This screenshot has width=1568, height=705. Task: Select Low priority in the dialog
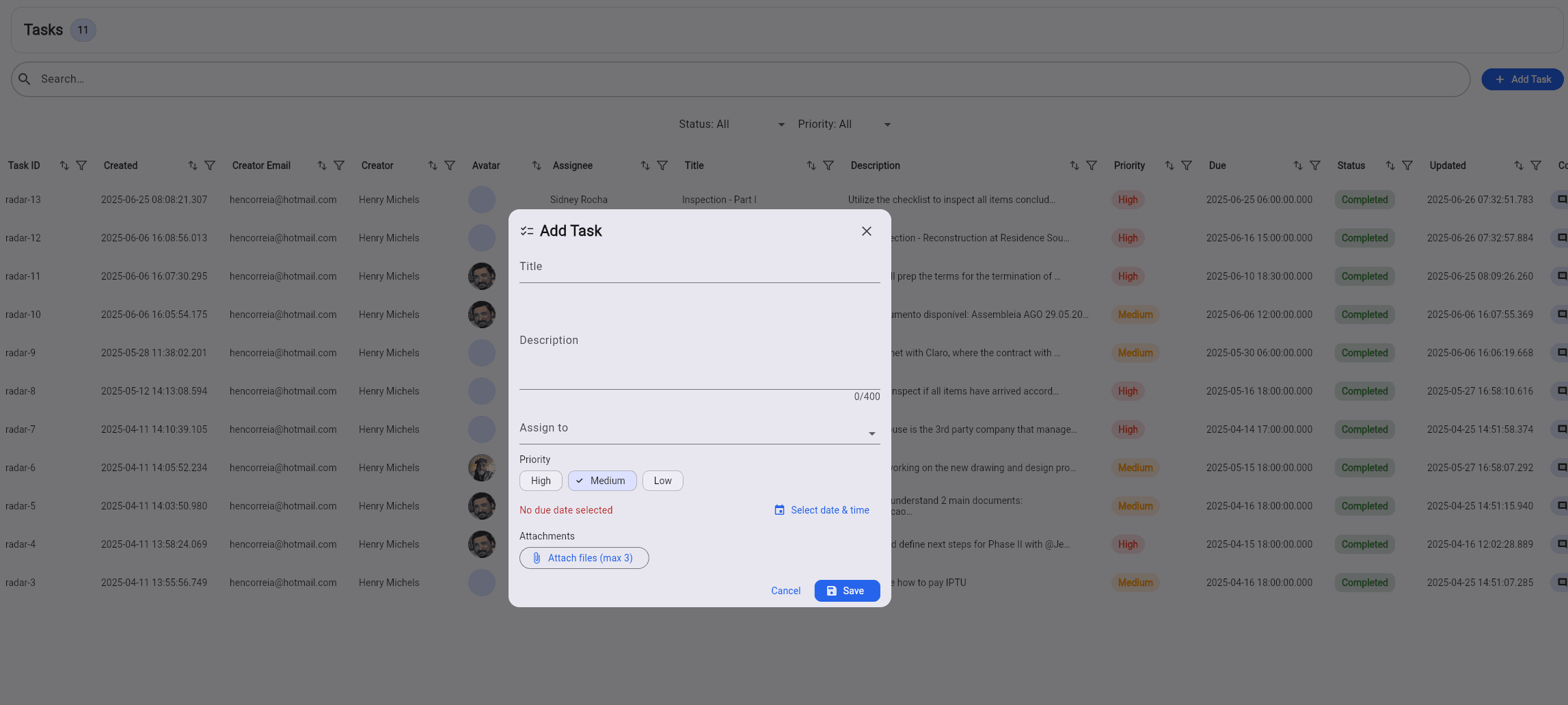coord(662,480)
